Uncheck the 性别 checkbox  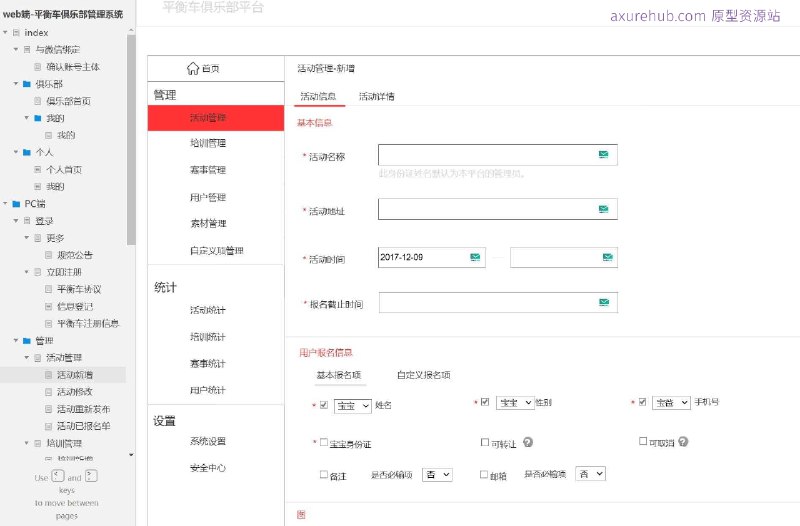coord(485,402)
